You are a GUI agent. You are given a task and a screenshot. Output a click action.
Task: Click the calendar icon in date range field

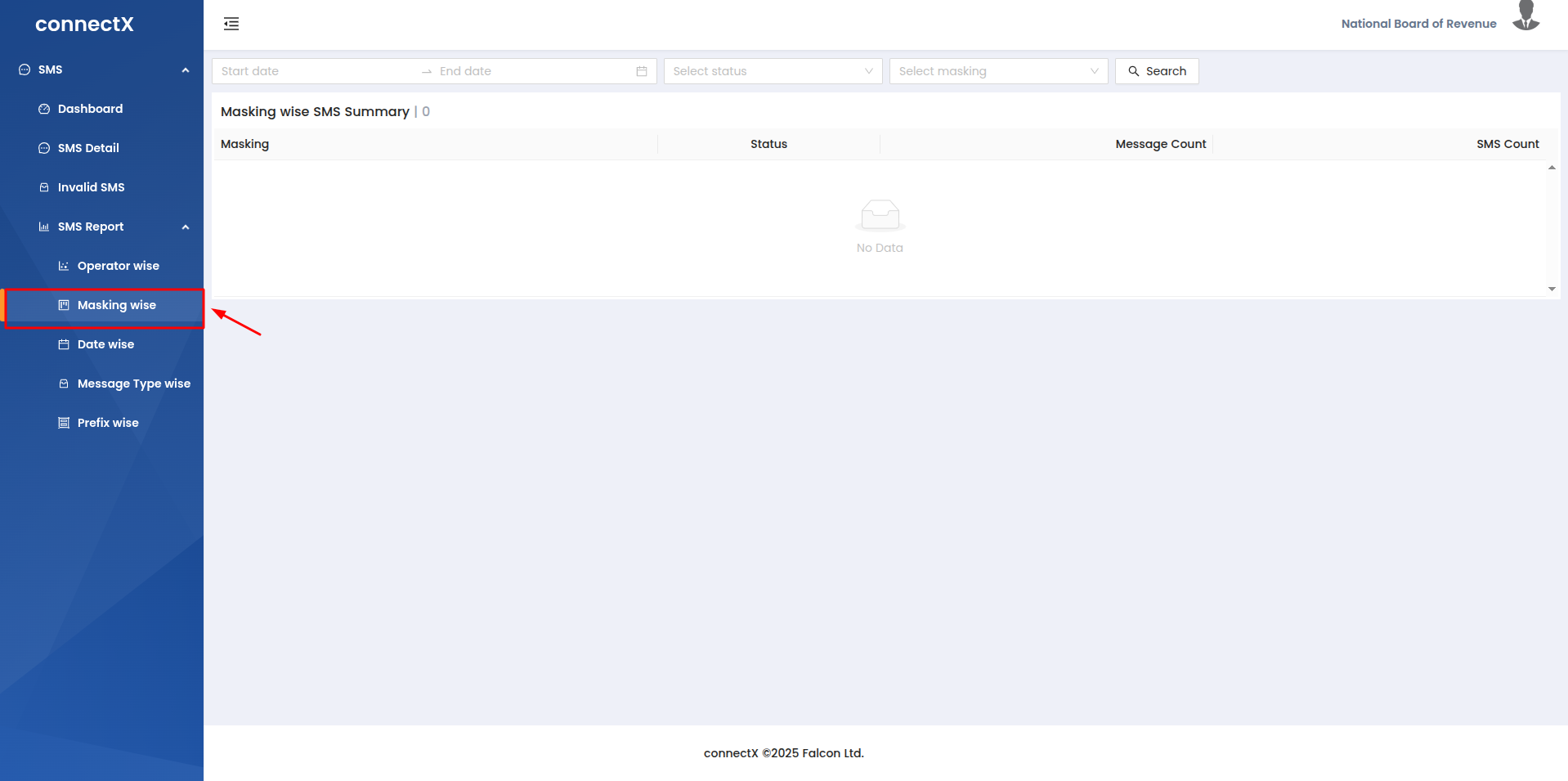[x=642, y=71]
